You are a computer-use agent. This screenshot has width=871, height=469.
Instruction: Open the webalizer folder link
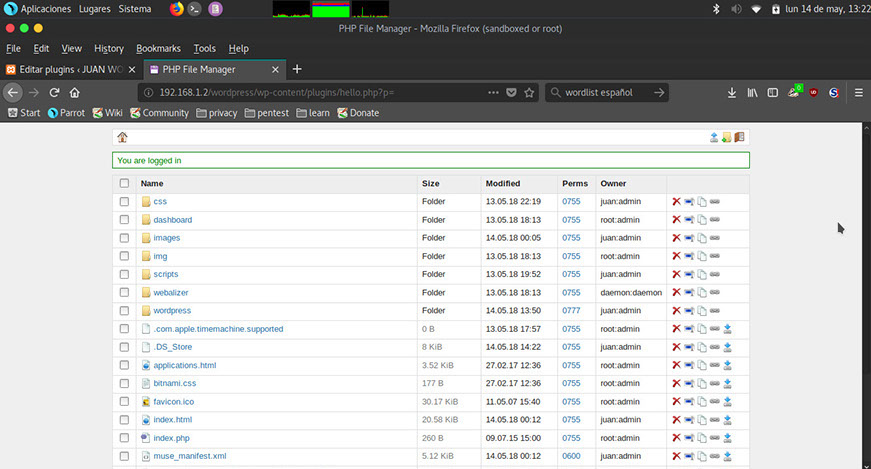click(x=170, y=293)
